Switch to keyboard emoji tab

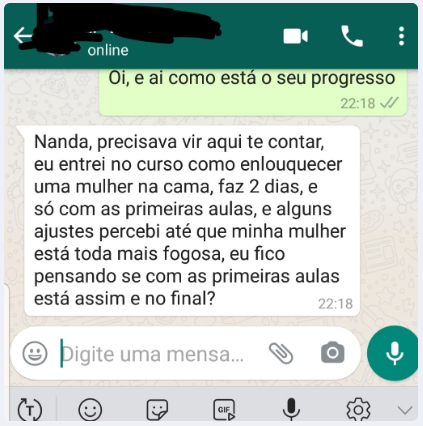(90, 409)
